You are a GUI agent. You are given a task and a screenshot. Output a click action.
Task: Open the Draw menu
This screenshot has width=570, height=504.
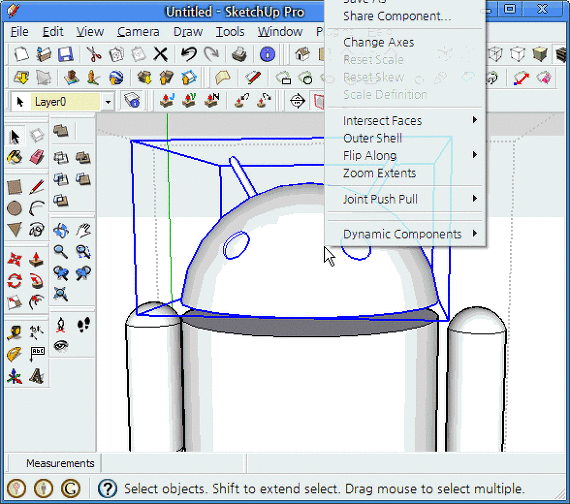click(x=188, y=32)
